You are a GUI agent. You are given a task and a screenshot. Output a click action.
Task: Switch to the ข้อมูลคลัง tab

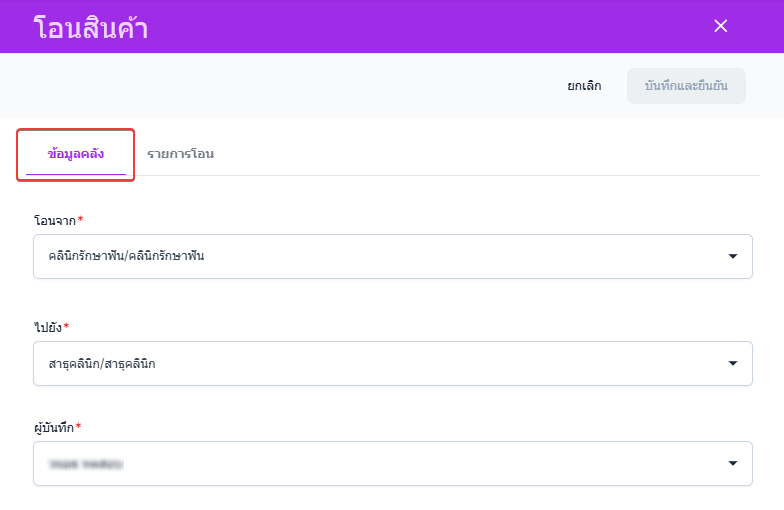[76, 154]
